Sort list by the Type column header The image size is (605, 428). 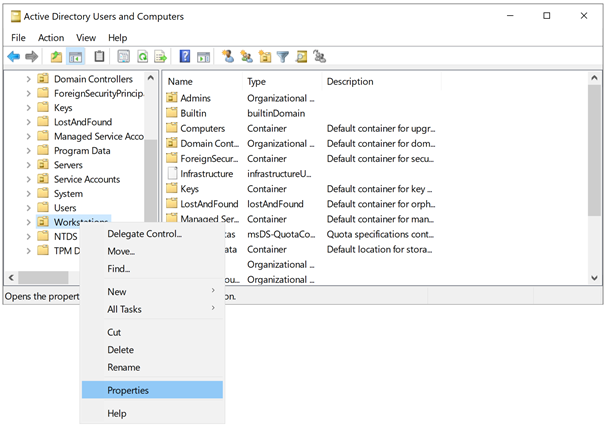point(282,81)
